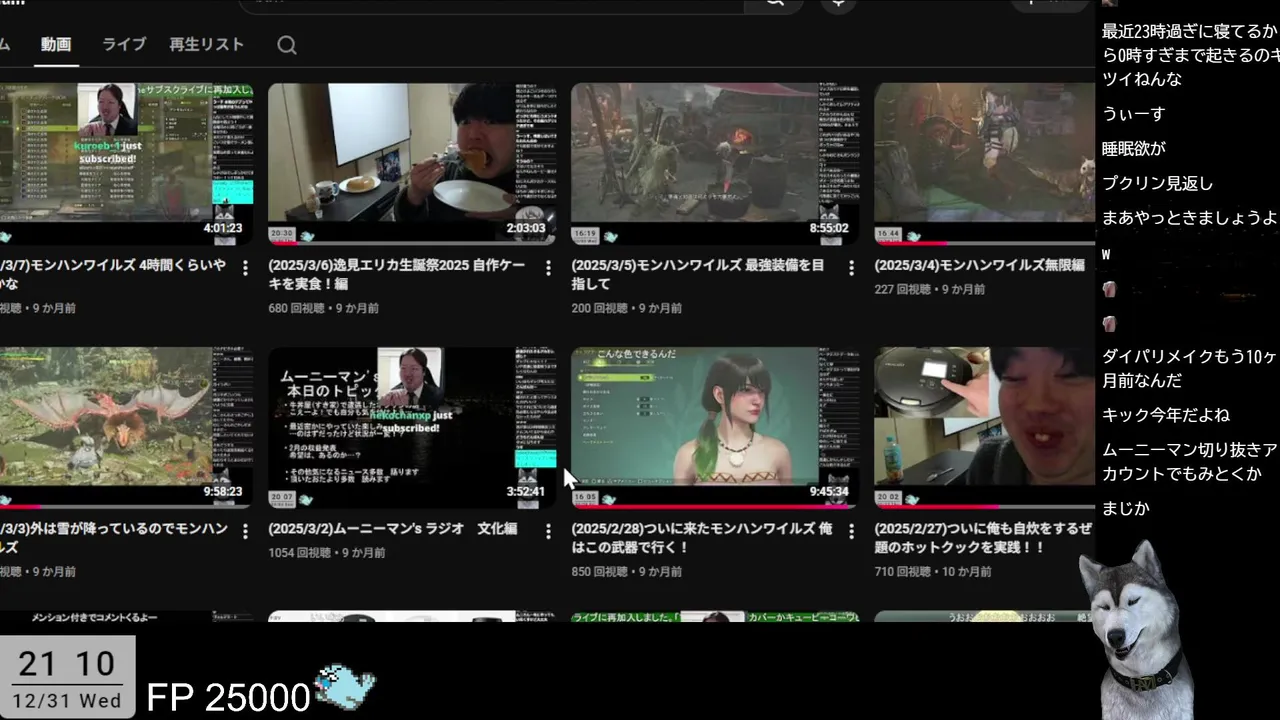
Task: Open the green-haired character creation thumbnail
Action: [715, 427]
